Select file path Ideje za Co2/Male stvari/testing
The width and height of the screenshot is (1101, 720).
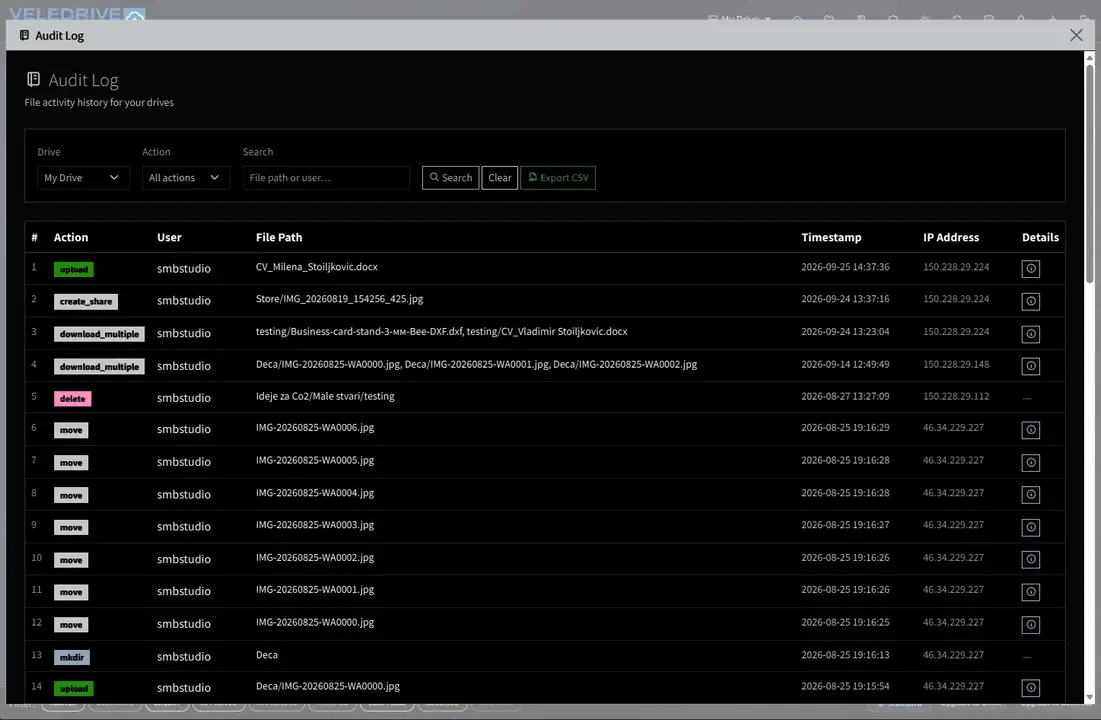[x=325, y=396]
